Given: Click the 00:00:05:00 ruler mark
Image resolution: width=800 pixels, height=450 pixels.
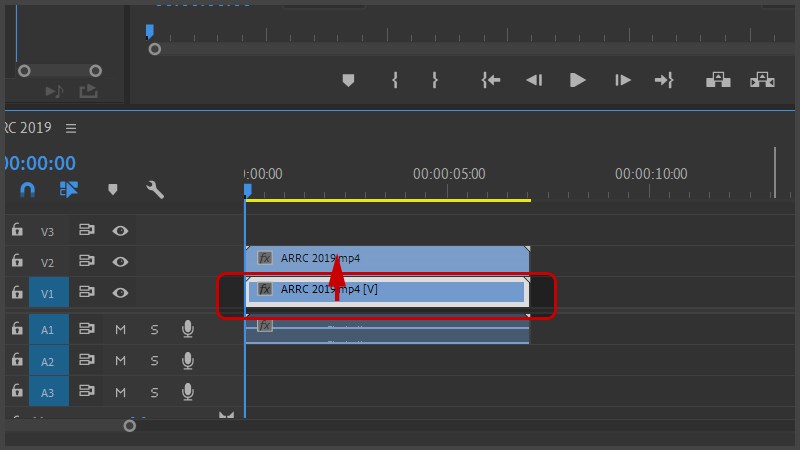Looking at the screenshot, I should 449,174.
